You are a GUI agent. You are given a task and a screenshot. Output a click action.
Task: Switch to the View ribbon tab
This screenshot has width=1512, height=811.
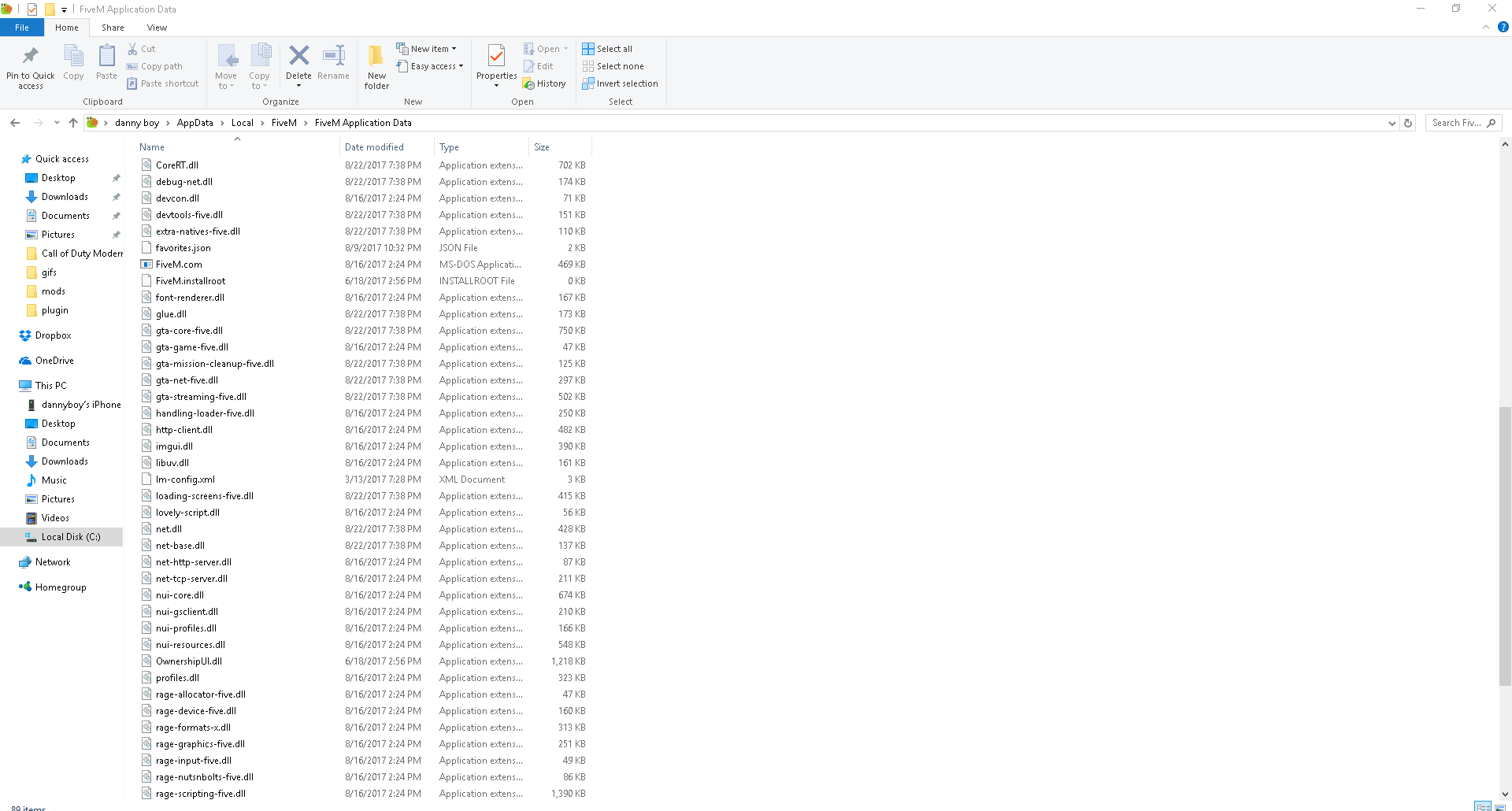tap(157, 28)
